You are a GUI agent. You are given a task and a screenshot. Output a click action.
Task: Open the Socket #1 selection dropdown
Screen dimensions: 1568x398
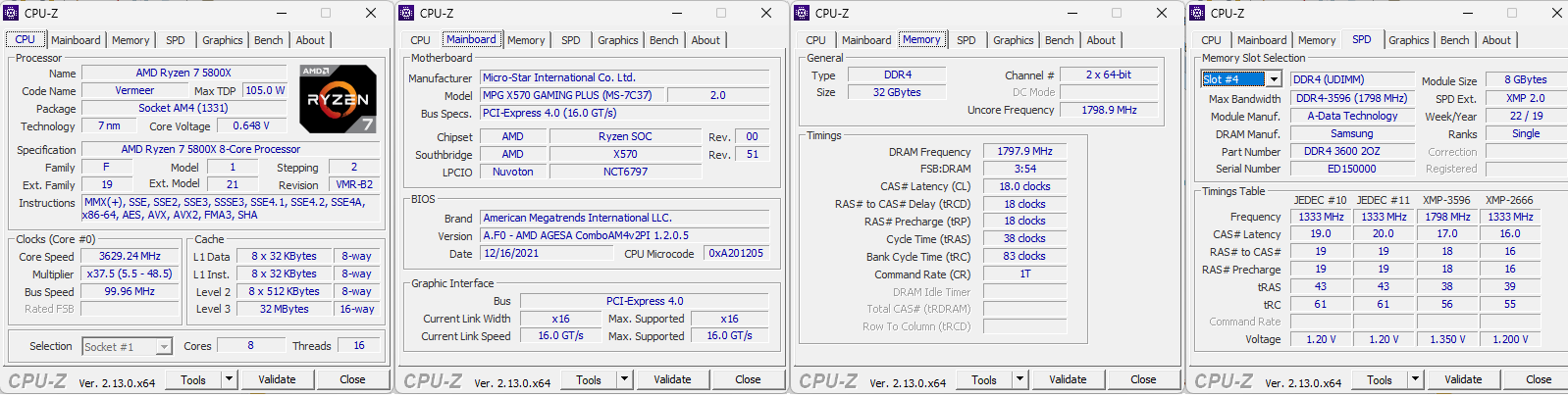tap(127, 346)
